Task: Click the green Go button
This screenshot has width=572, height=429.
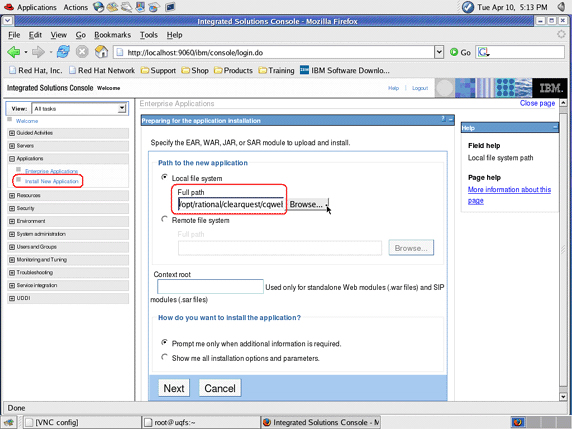Action: 460,53
